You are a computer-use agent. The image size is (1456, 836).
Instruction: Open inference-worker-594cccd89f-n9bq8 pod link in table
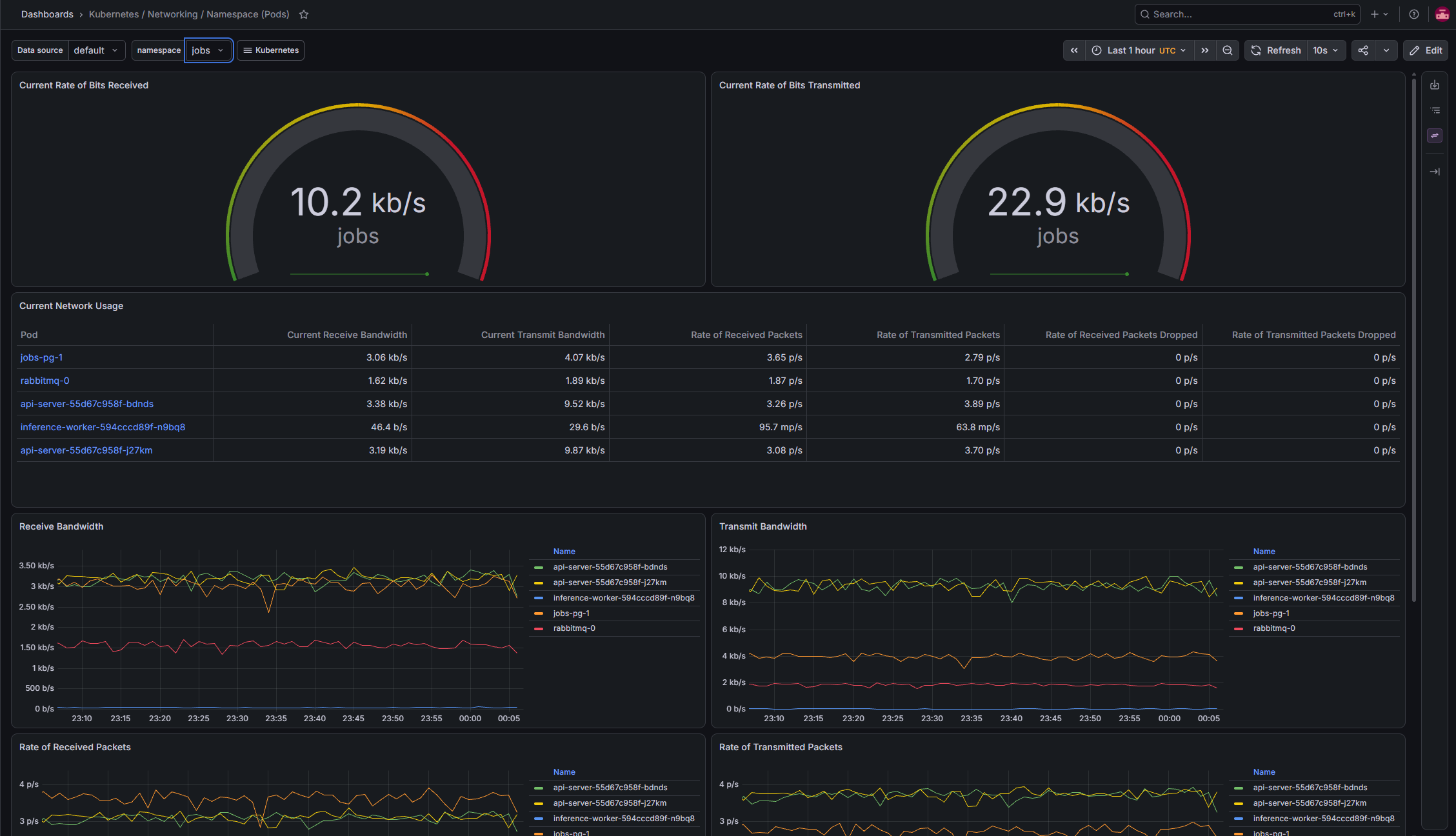[103, 427]
